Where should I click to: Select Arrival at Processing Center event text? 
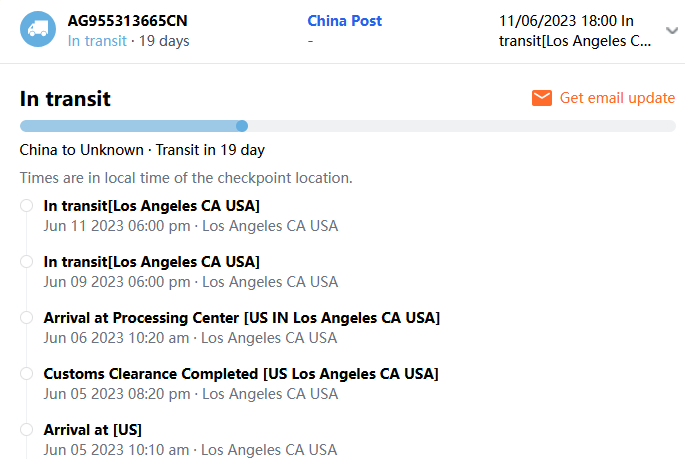pos(241,318)
